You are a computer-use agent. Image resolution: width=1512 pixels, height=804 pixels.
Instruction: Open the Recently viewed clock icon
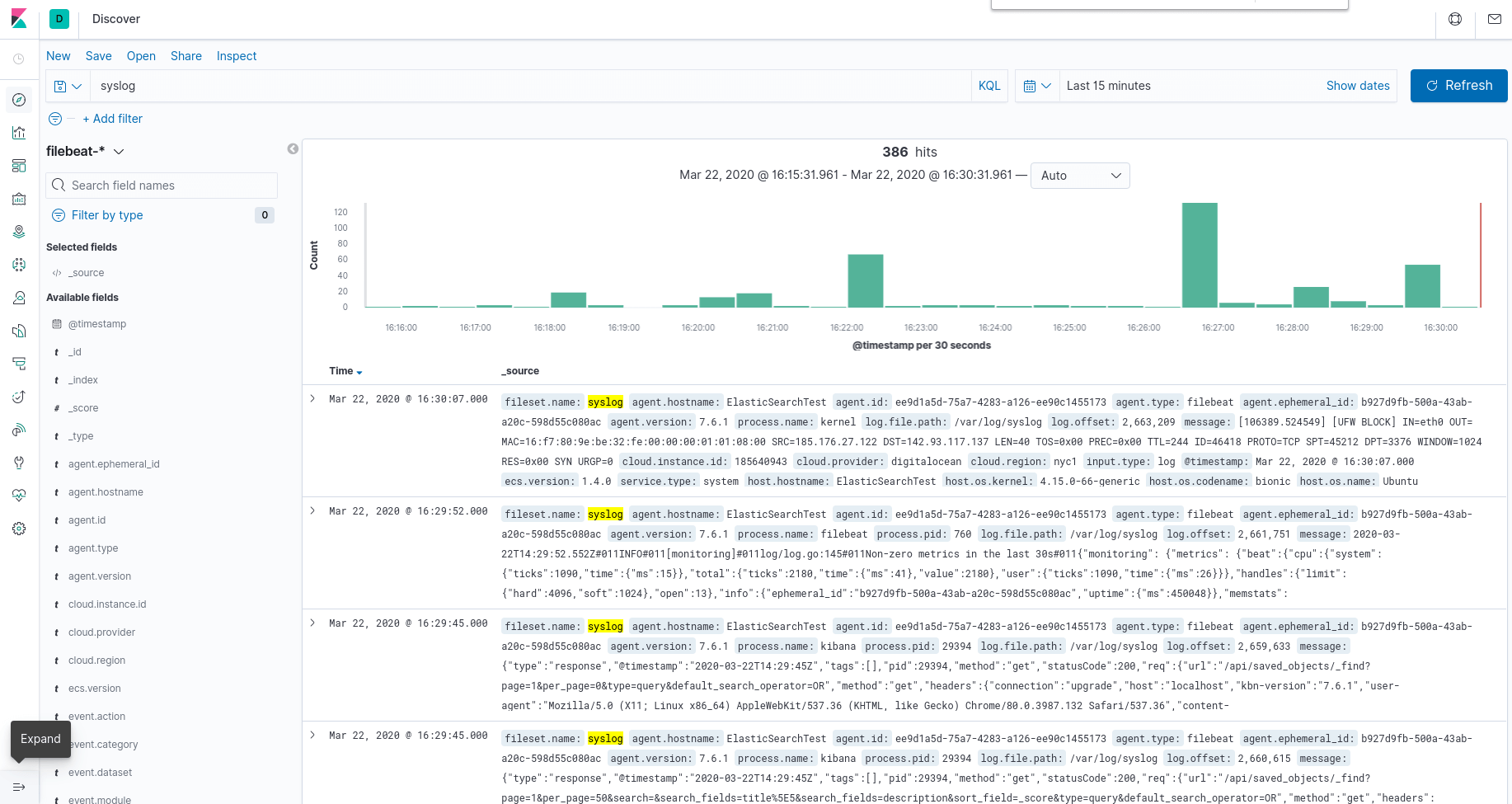coord(19,59)
